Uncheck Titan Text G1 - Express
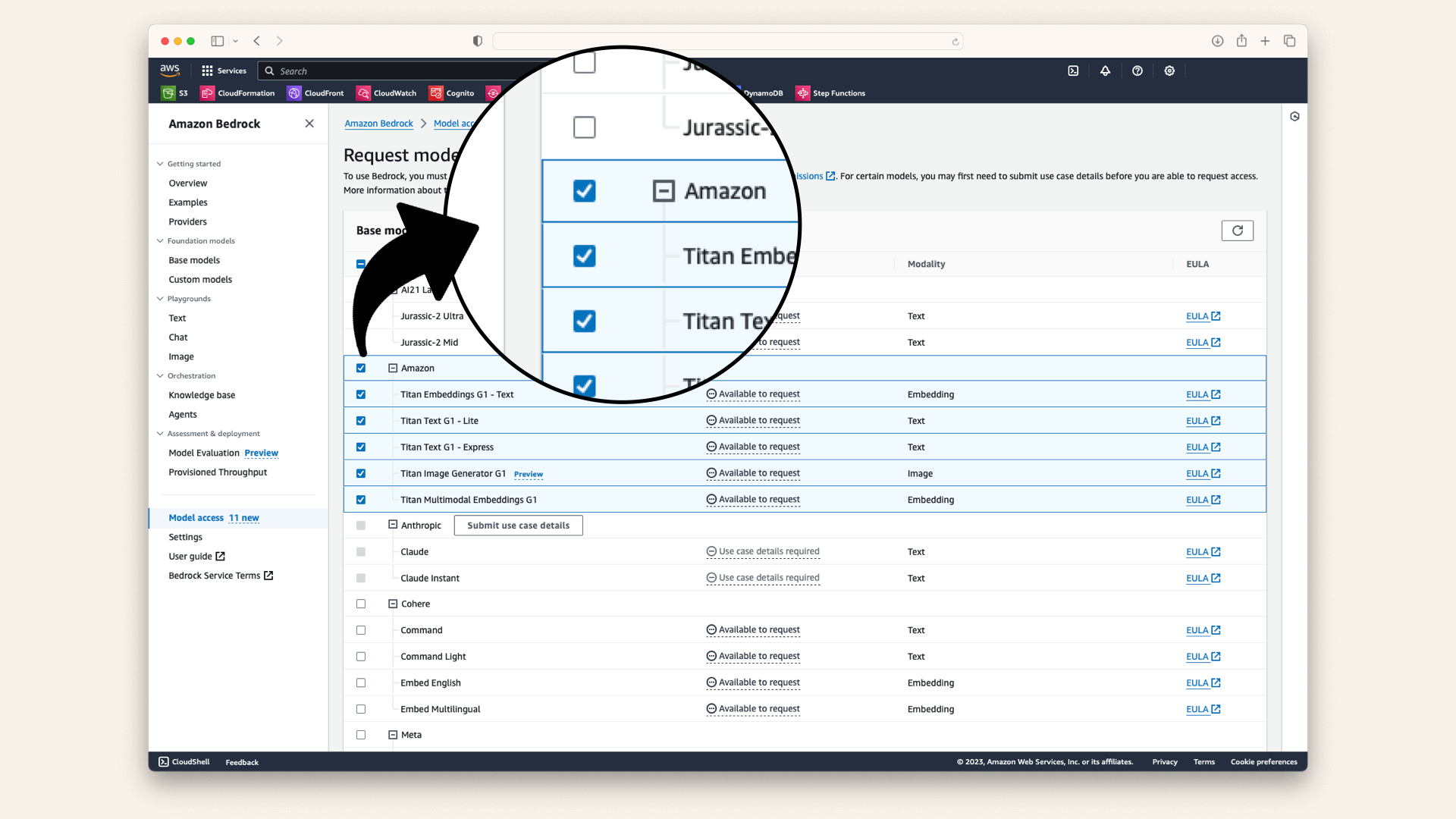1456x819 pixels. coord(361,447)
